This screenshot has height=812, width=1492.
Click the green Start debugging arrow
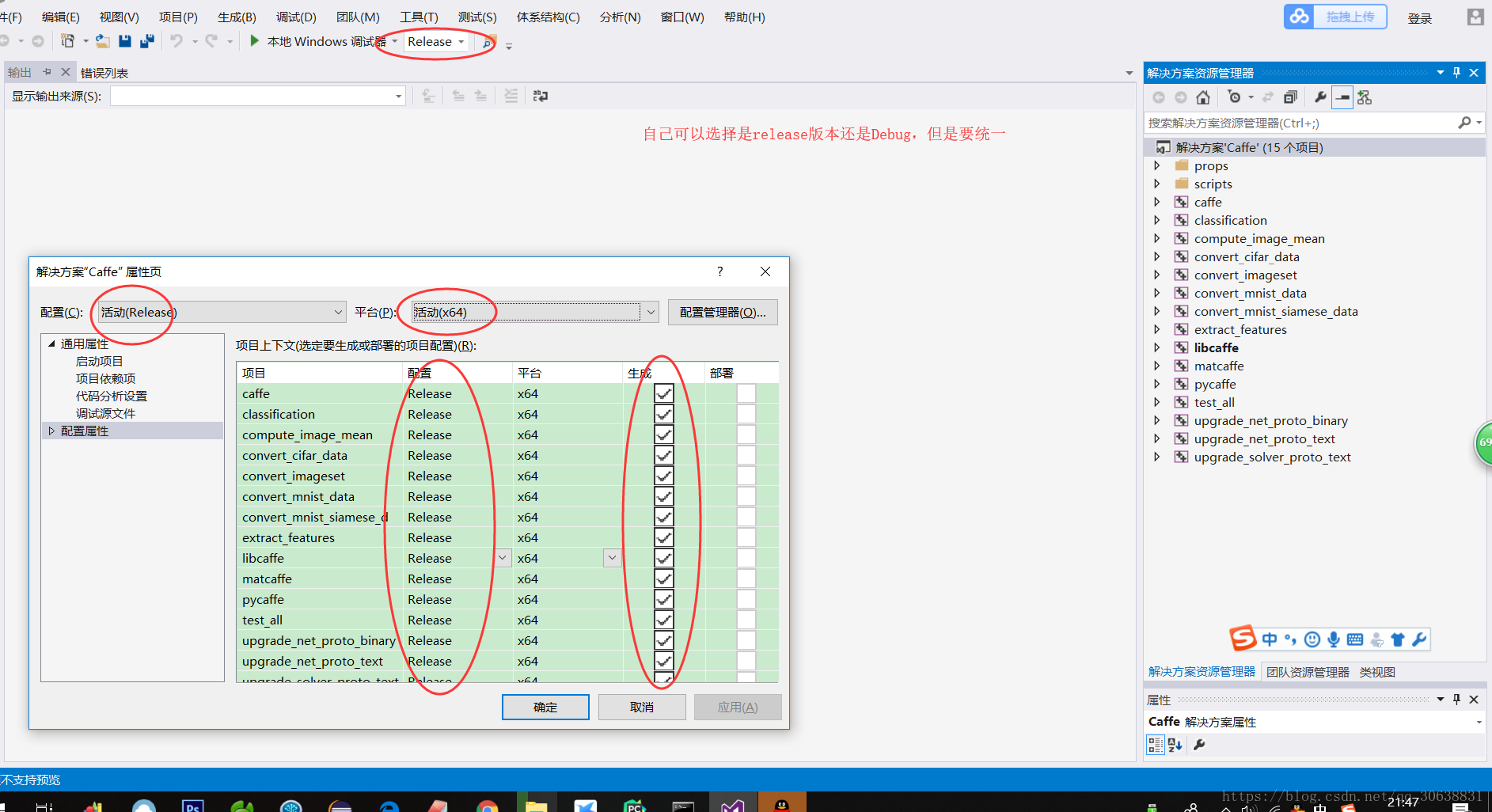[x=254, y=40]
